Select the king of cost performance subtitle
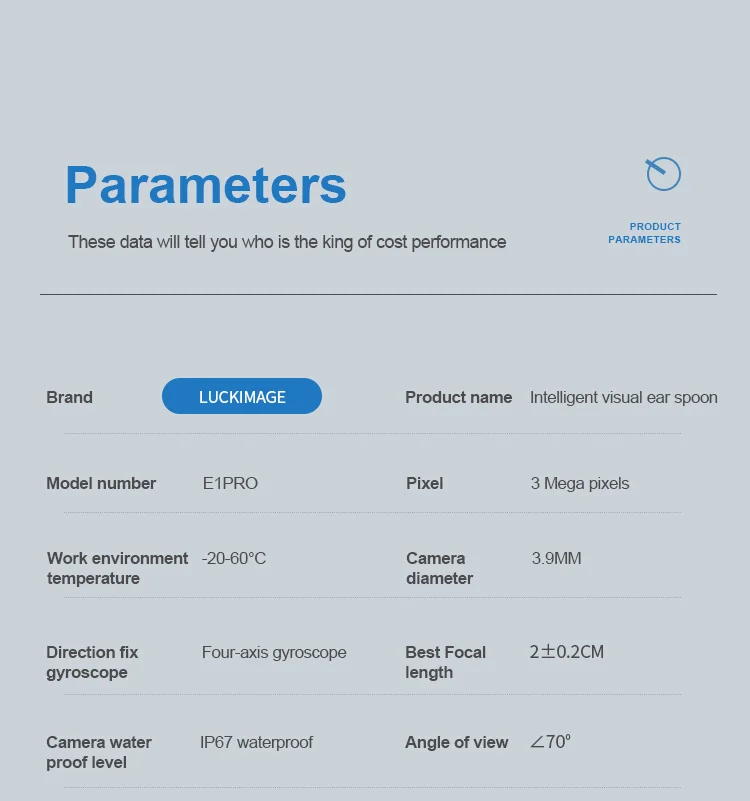The image size is (750, 801). tap(287, 242)
